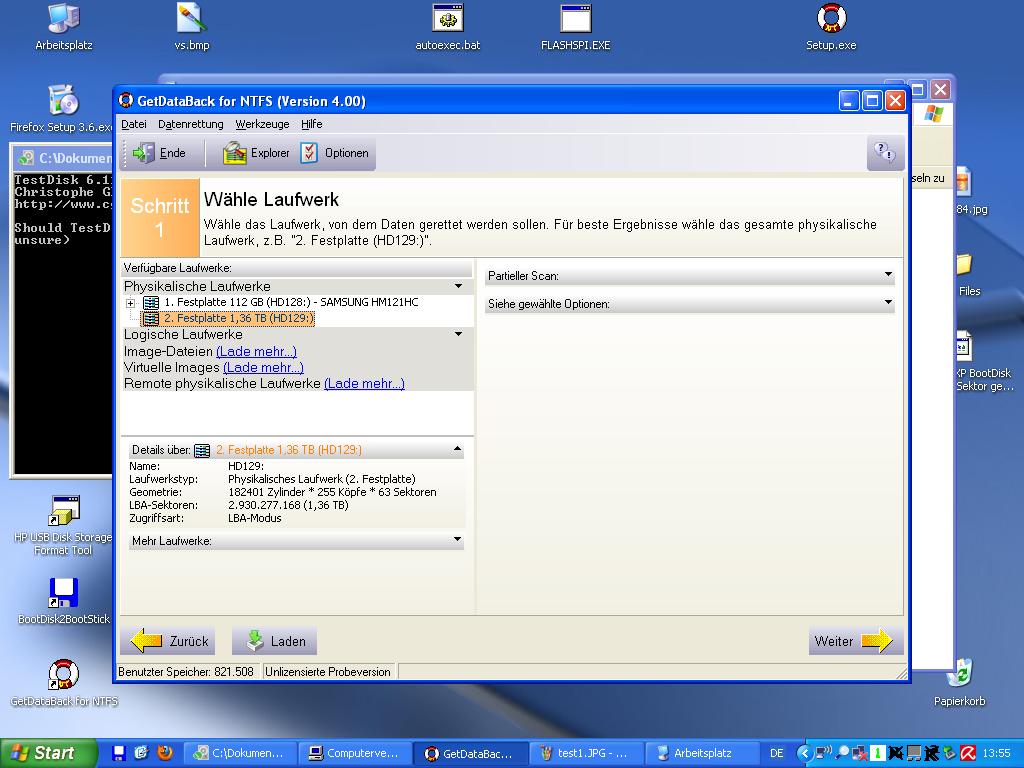Select the FLASHSPI.EXE desktop icon
Image resolution: width=1024 pixels, height=768 pixels.
tap(575, 27)
